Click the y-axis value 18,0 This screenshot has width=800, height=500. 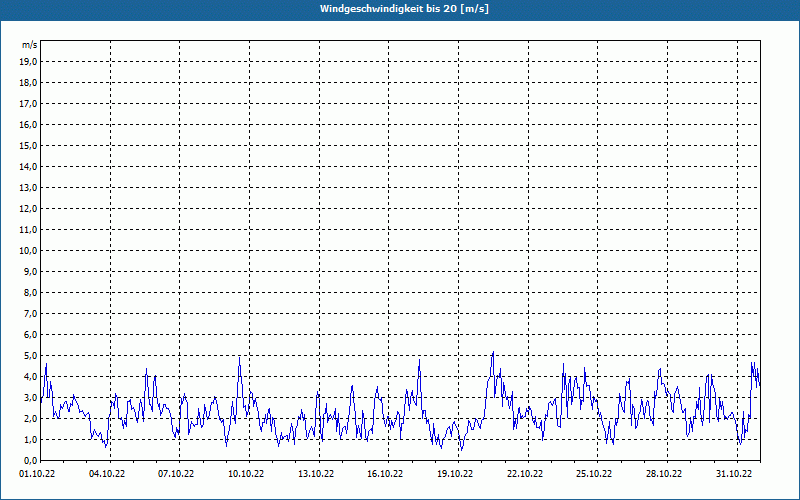coord(28,83)
